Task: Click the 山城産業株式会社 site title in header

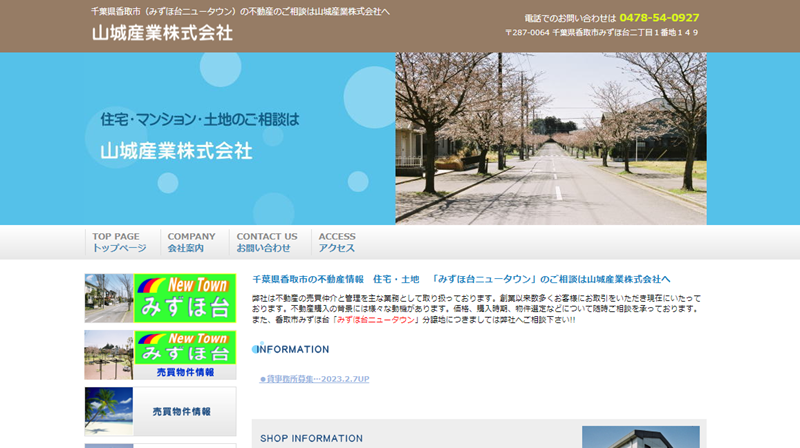Action: point(162,33)
